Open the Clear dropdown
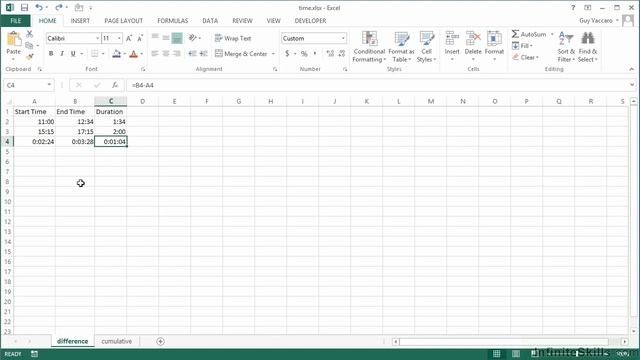 (x=526, y=57)
